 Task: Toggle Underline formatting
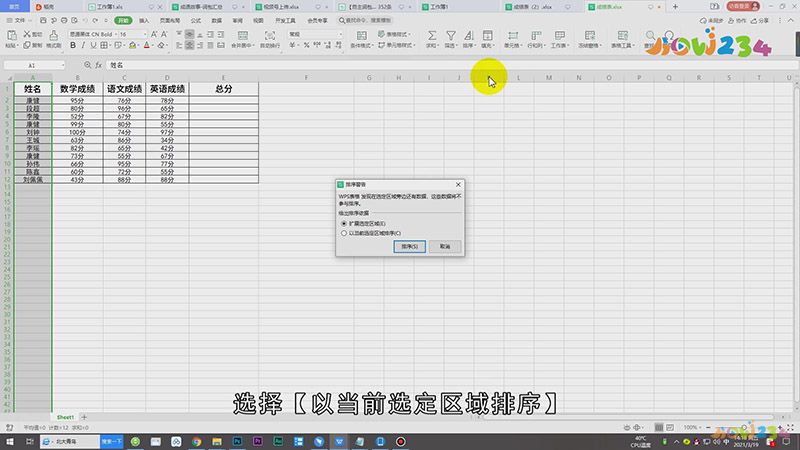pos(93,45)
